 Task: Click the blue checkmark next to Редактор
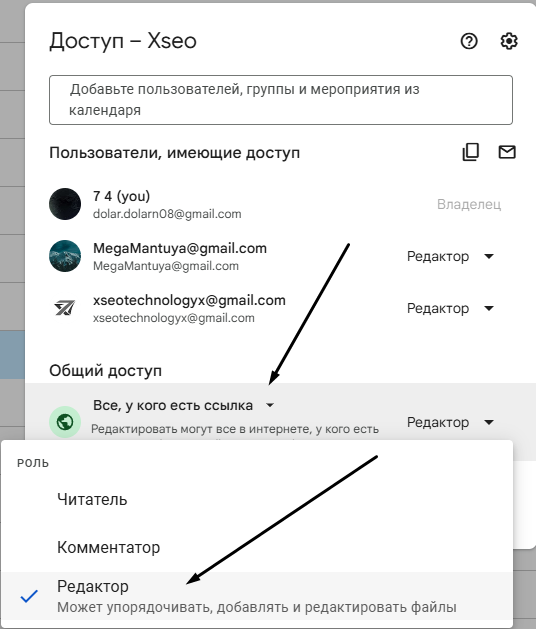(29, 596)
